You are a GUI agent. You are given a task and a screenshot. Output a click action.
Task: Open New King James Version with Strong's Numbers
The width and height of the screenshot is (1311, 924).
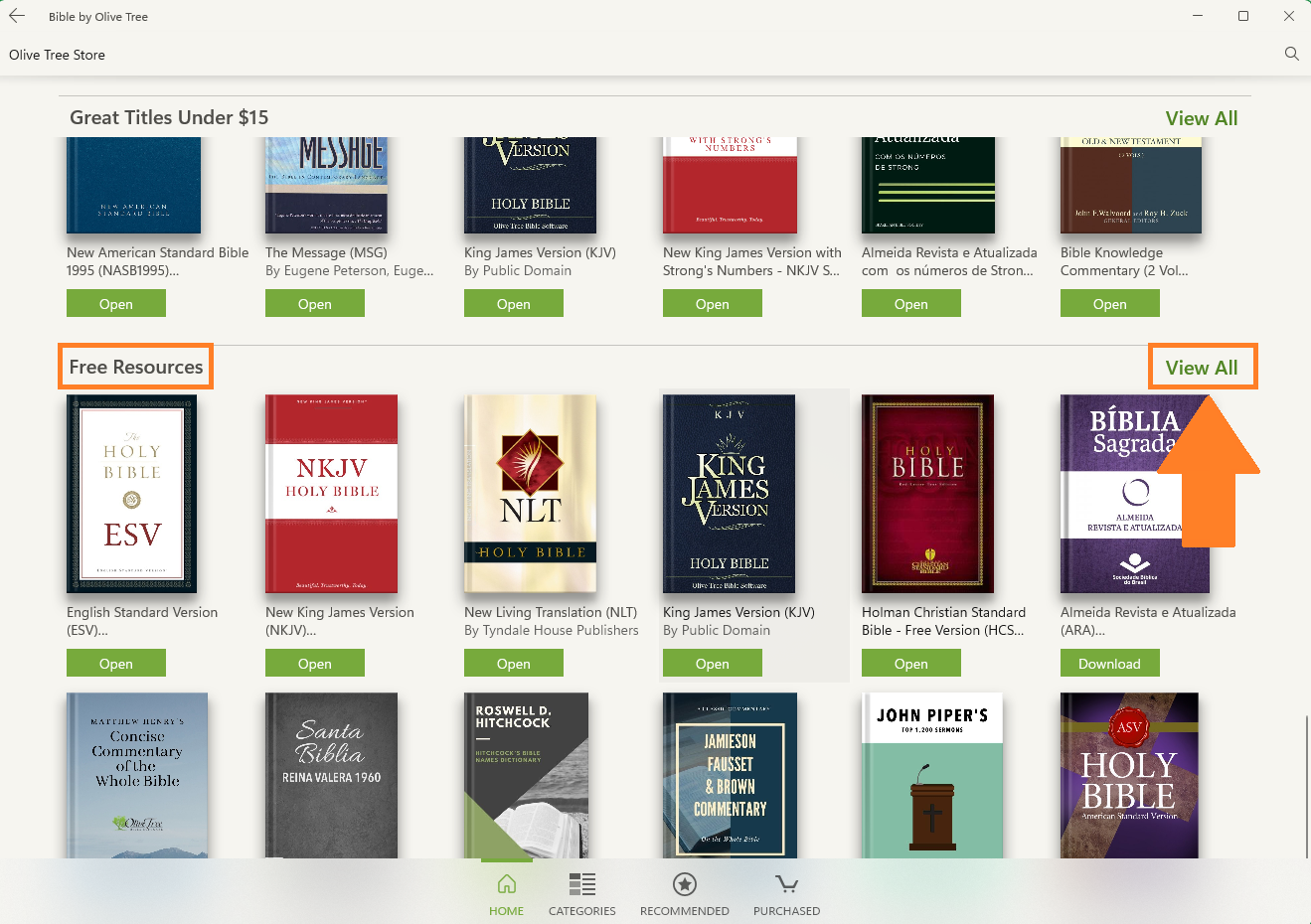click(713, 303)
